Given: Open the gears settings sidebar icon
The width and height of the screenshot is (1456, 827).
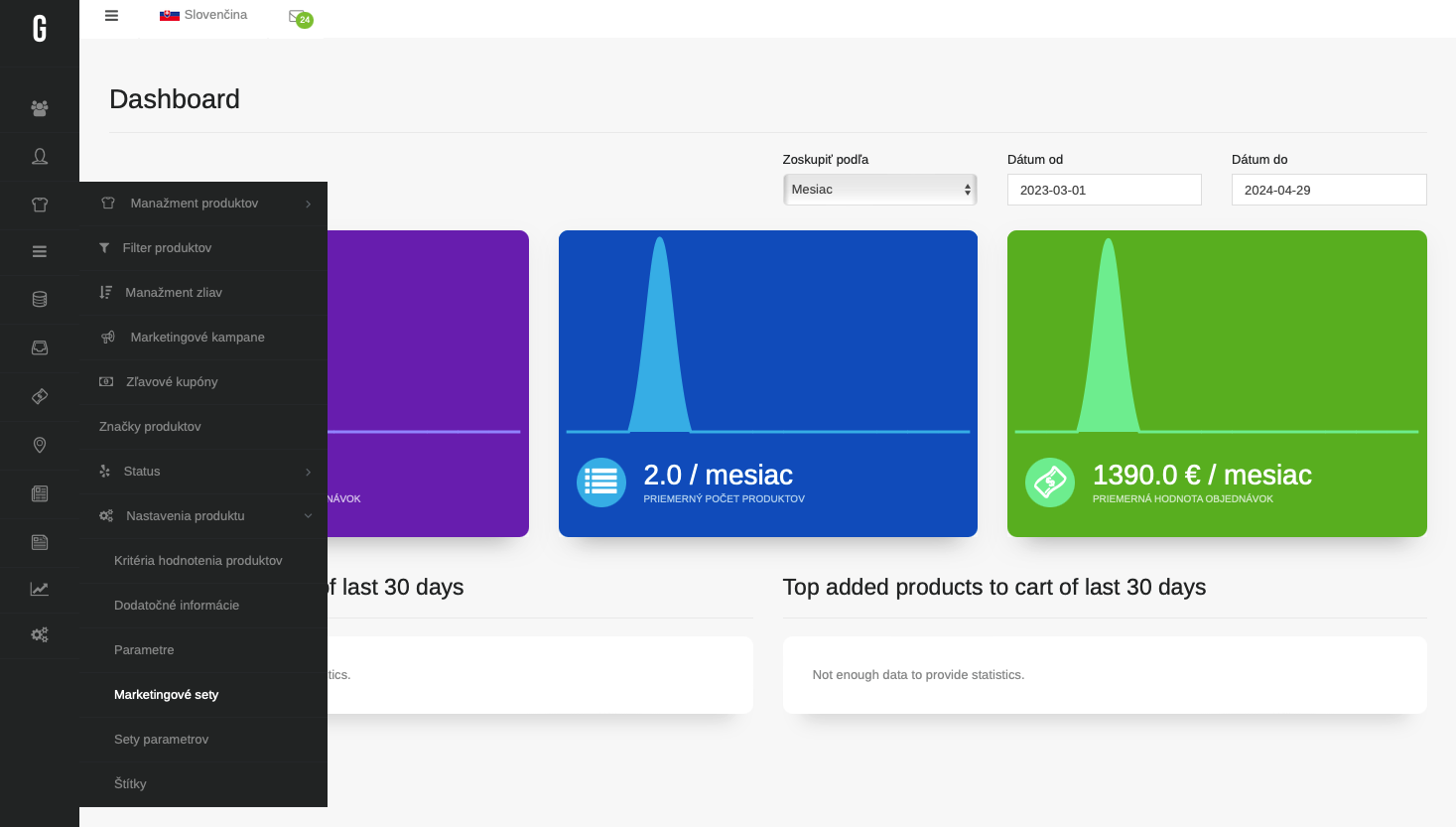Looking at the screenshot, I should (x=40, y=634).
